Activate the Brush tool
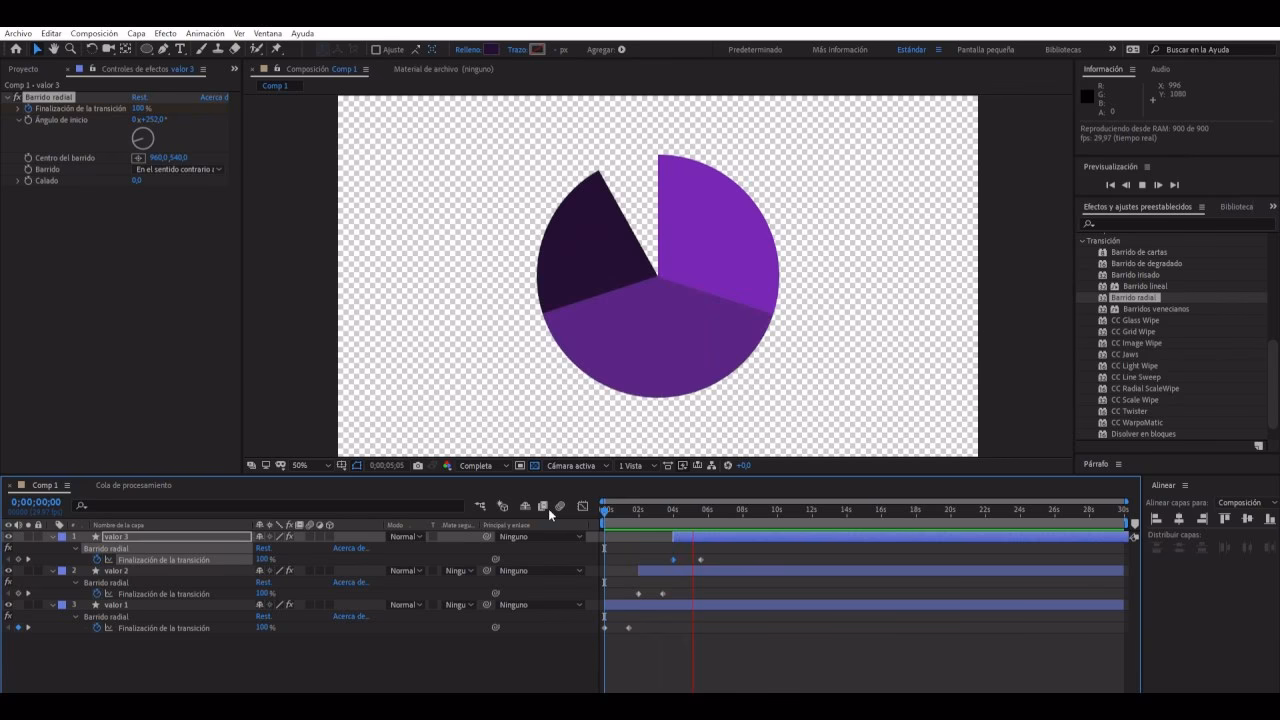This screenshot has height=720, width=1280. [199, 48]
